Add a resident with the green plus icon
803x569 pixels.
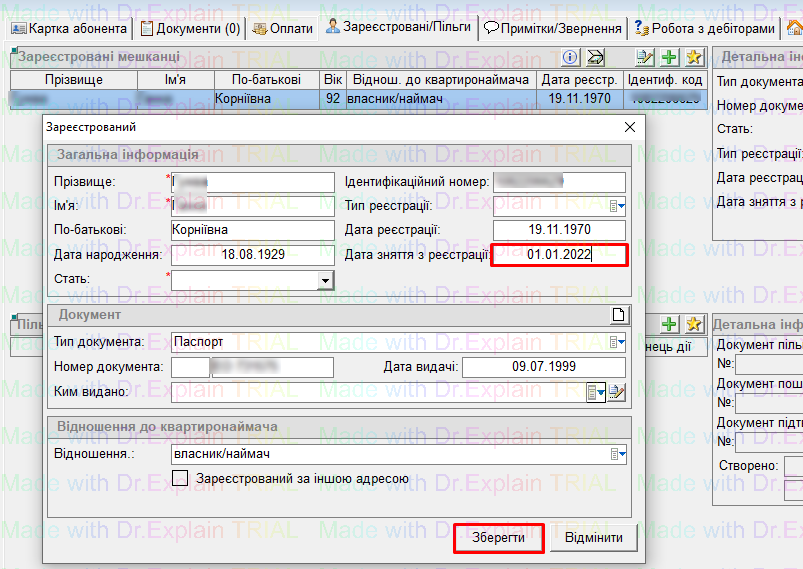click(670, 57)
